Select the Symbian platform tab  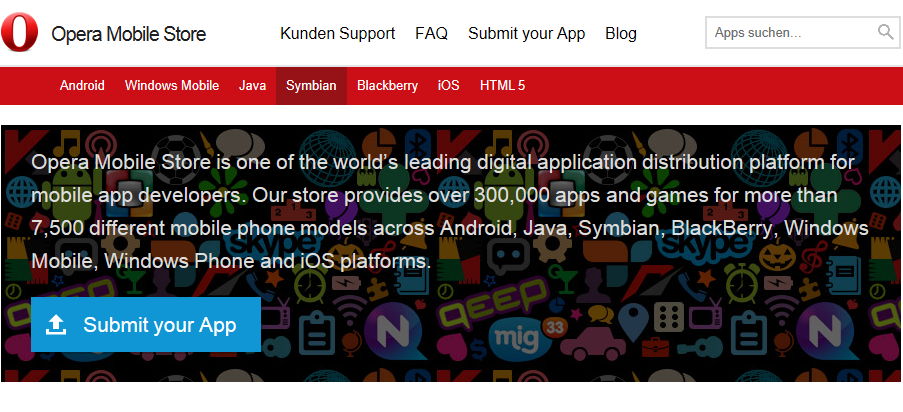311,86
